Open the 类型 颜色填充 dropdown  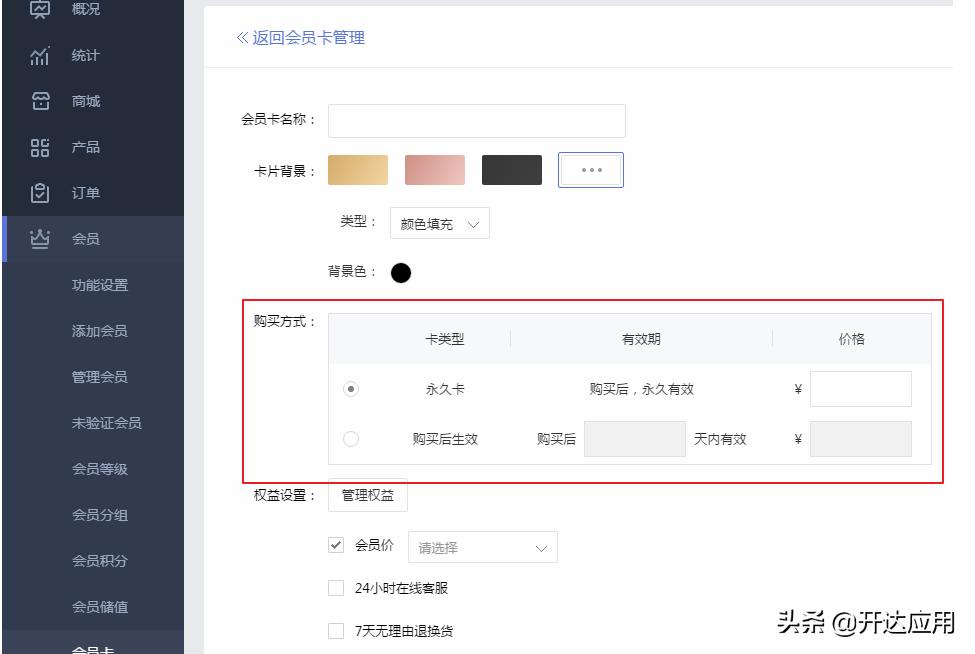tap(439, 222)
